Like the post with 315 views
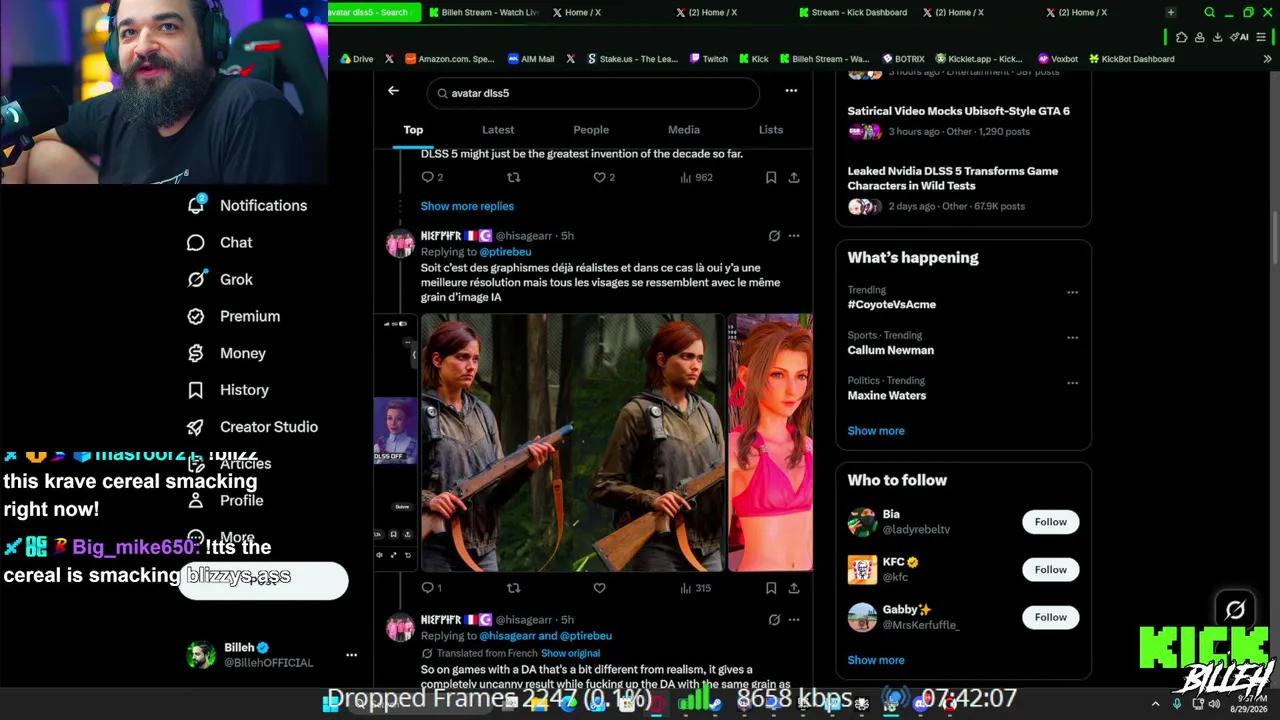Viewport: 1280px width, 720px height. tap(599, 588)
